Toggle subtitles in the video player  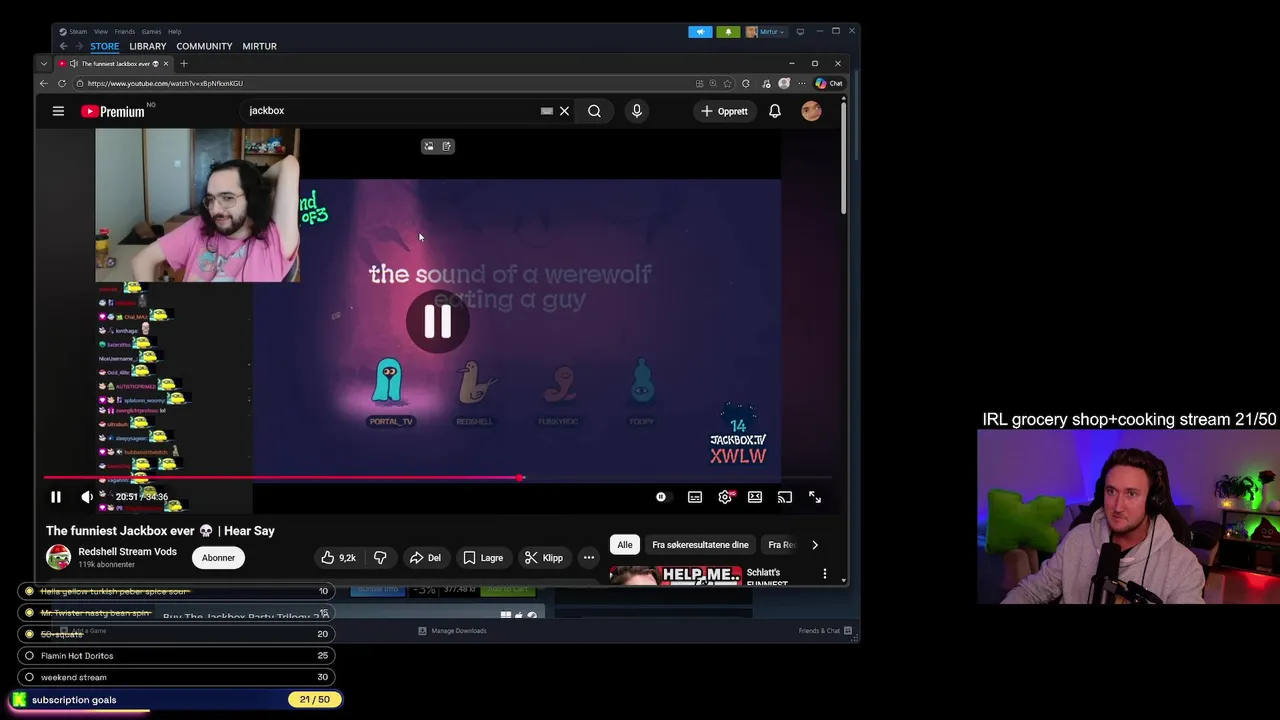(x=695, y=497)
